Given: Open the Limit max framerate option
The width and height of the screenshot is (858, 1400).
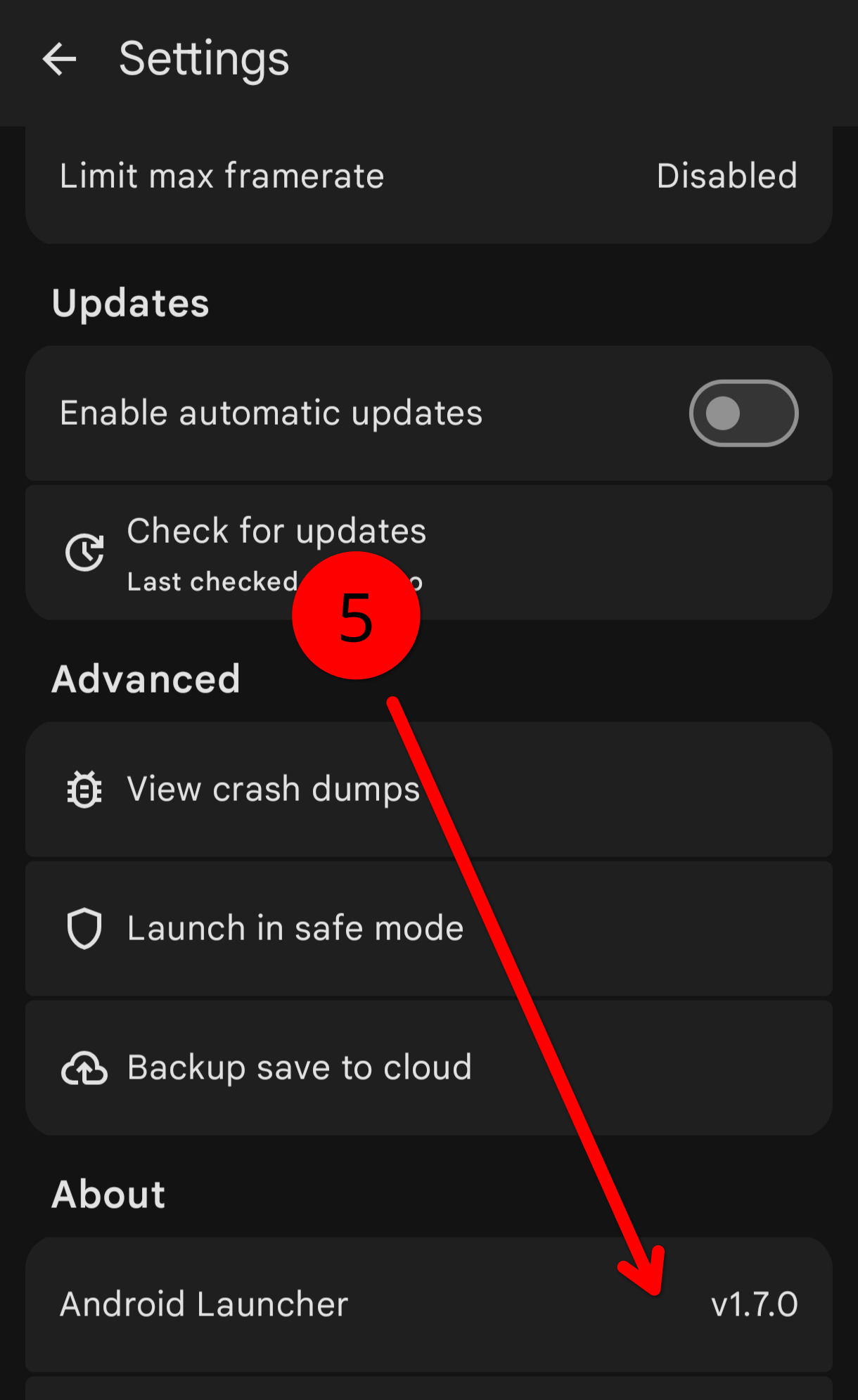Looking at the screenshot, I should pyautogui.click(x=429, y=176).
